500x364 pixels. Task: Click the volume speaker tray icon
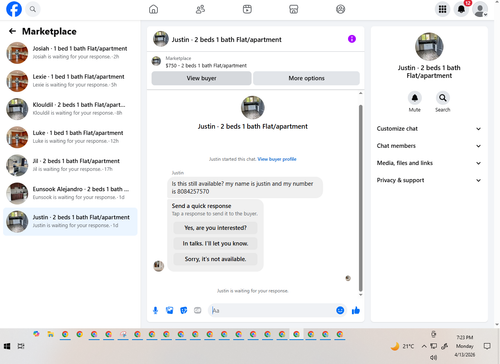[x=433, y=357]
